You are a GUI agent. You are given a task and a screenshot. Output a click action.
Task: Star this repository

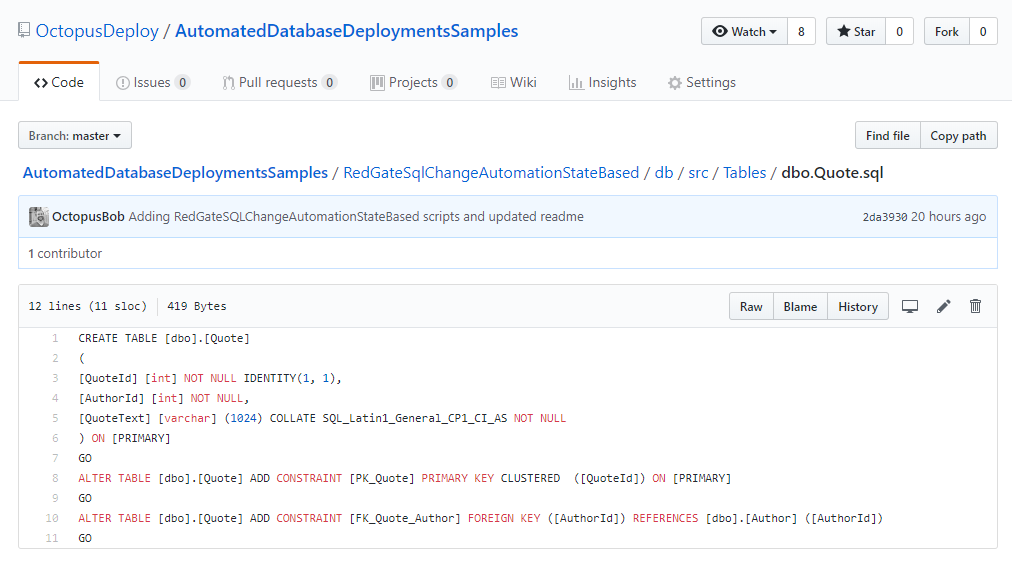(855, 32)
